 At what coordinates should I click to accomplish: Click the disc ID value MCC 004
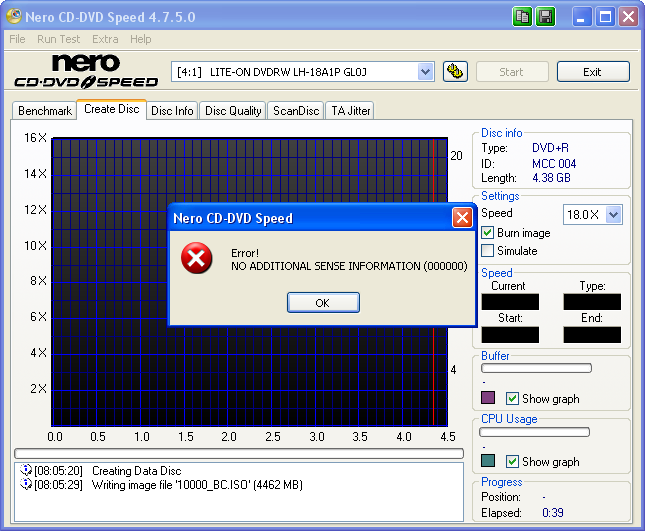(554, 163)
